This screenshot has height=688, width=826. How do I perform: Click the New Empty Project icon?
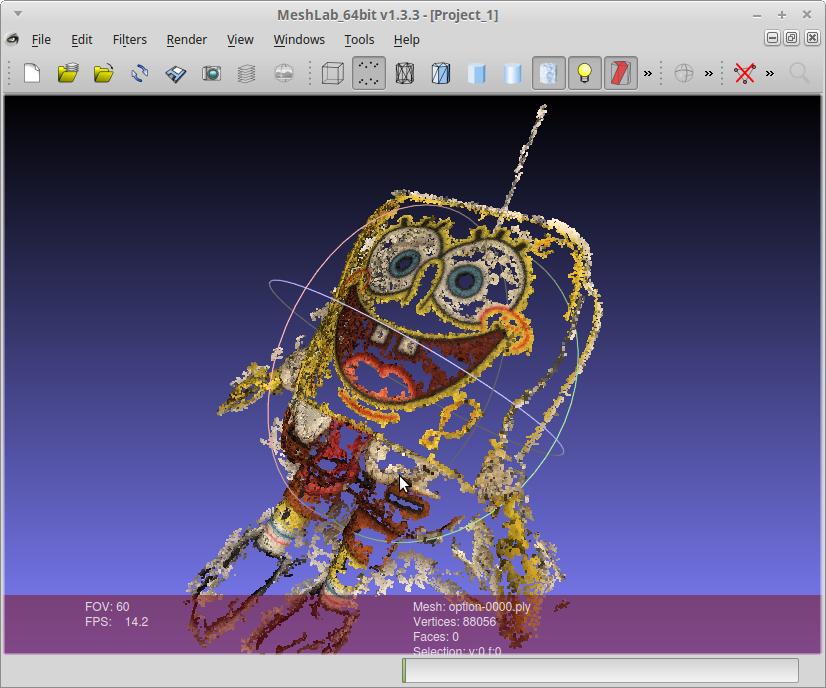tap(32, 73)
